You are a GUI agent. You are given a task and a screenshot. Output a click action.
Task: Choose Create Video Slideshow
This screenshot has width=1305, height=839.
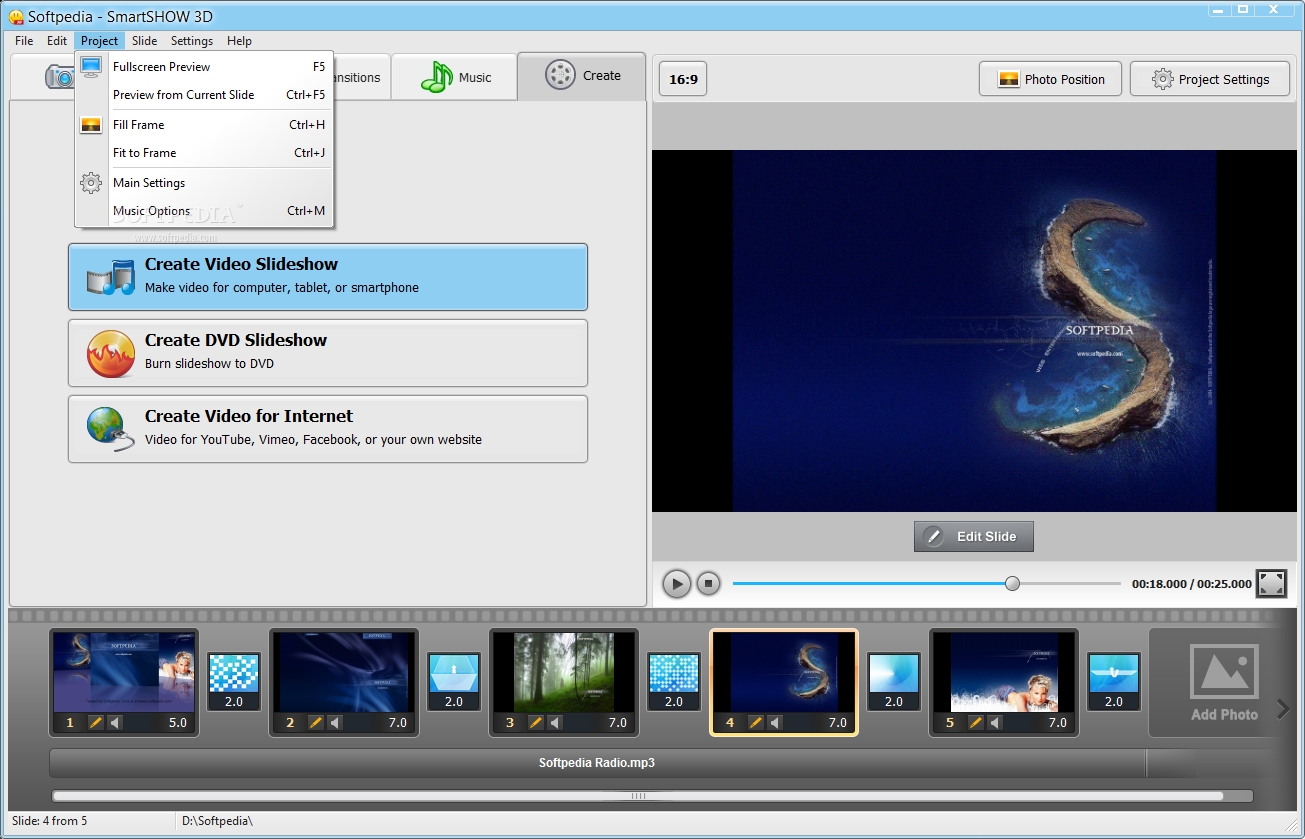328,277
